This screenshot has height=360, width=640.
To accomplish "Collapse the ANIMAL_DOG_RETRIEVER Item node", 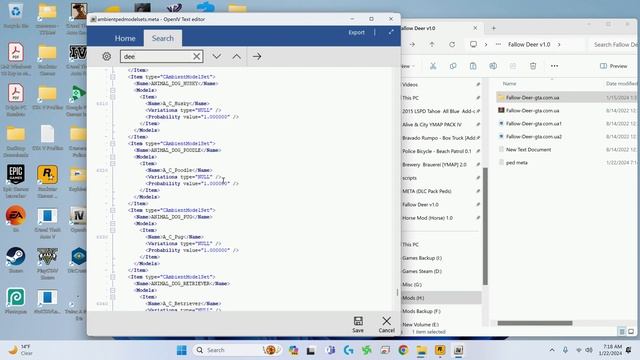I will [113, 277].
